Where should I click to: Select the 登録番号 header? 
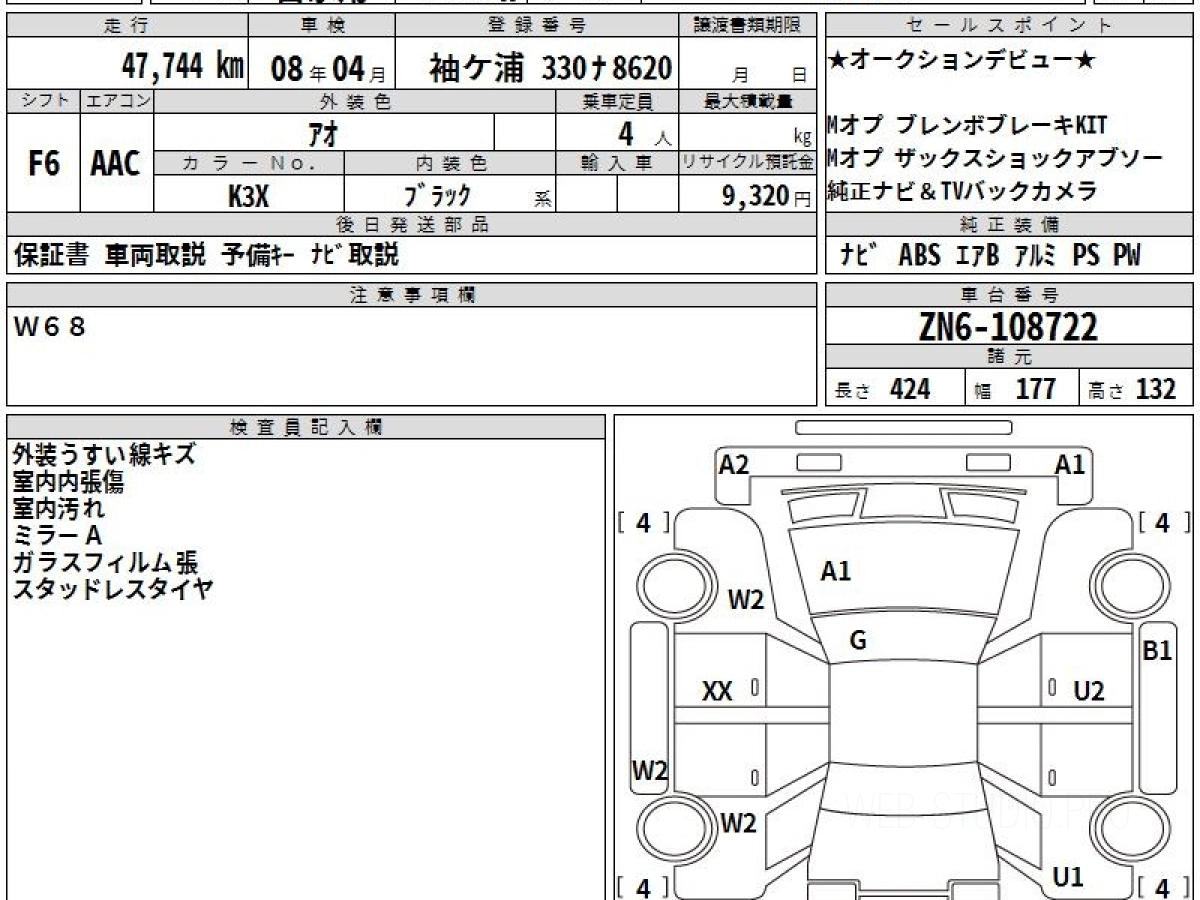[538, 26]
